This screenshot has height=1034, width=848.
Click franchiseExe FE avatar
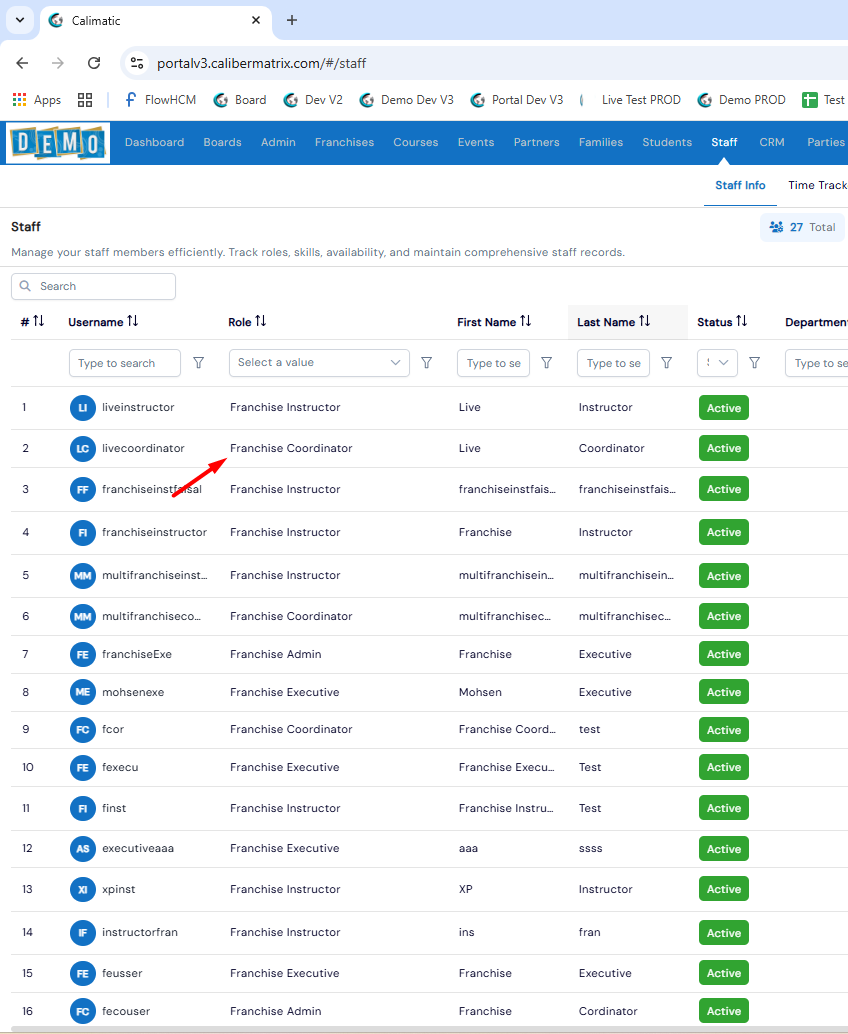[83, 654]
